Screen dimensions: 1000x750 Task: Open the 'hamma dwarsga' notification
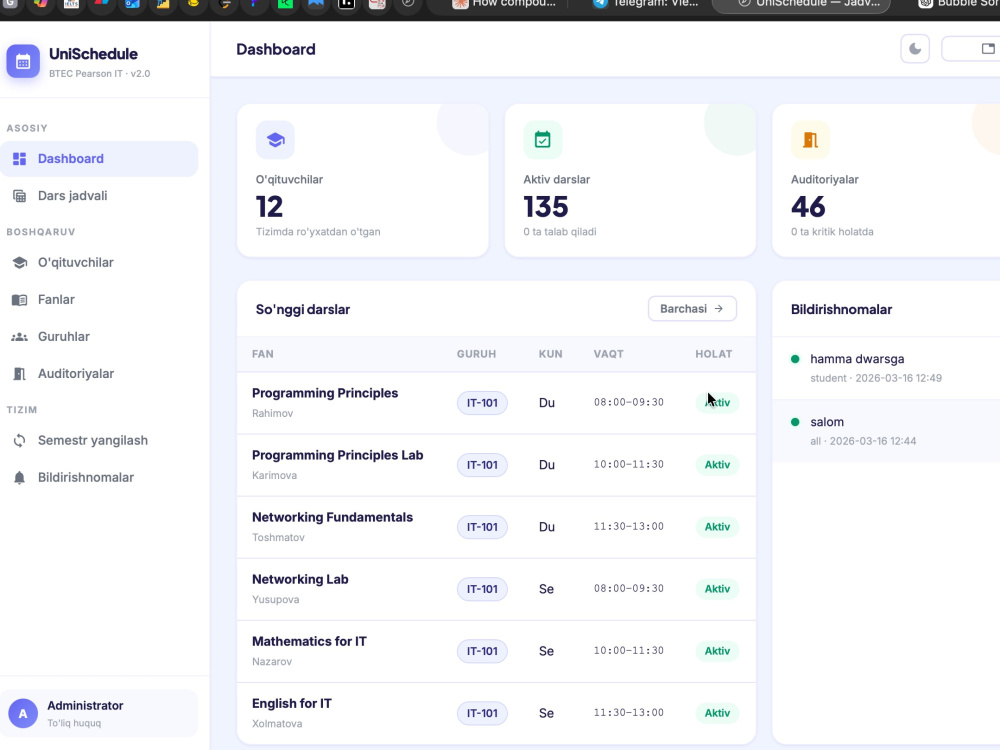click(x=886, y=368)
